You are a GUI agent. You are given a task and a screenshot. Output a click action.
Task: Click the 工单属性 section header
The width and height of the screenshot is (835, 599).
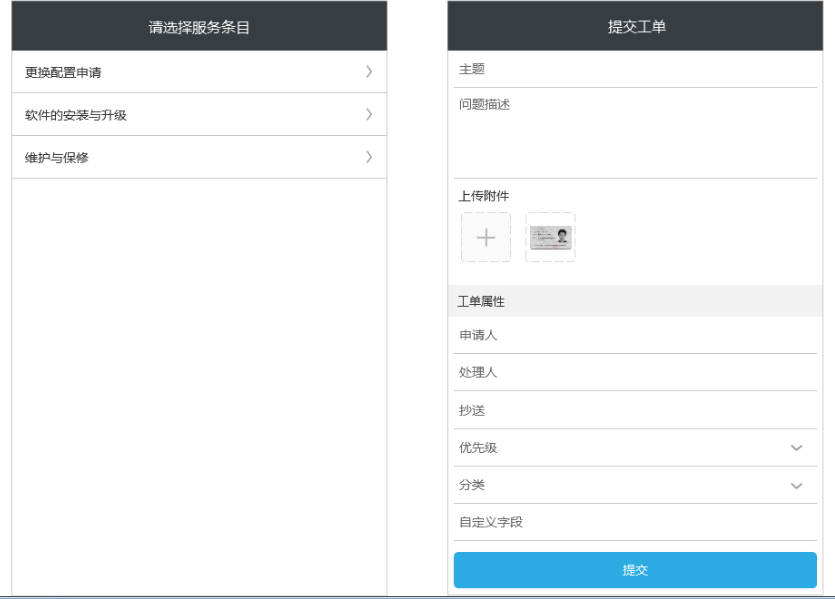pos(635,301)
